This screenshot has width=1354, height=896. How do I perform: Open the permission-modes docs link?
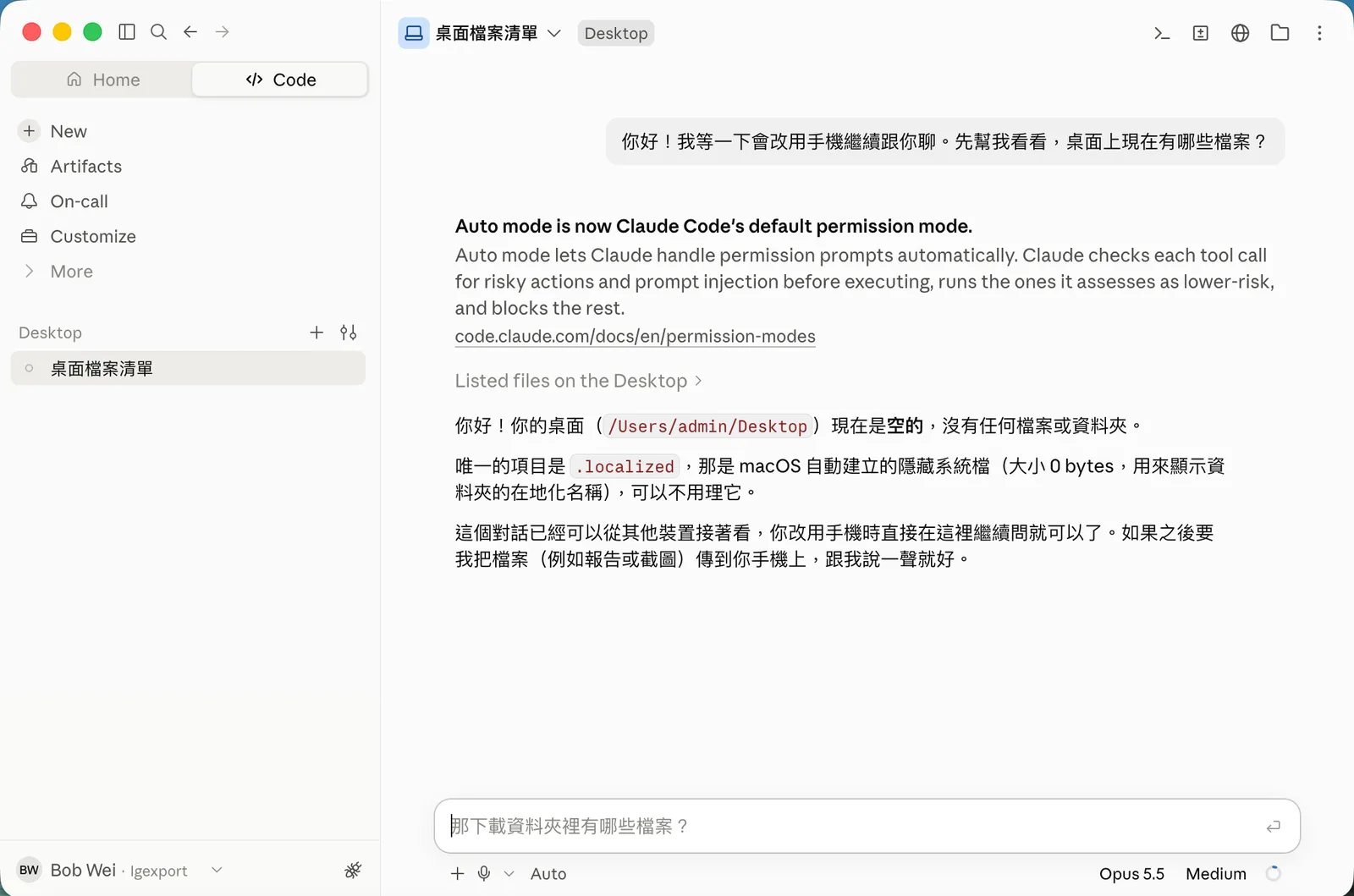coord(636,336)
